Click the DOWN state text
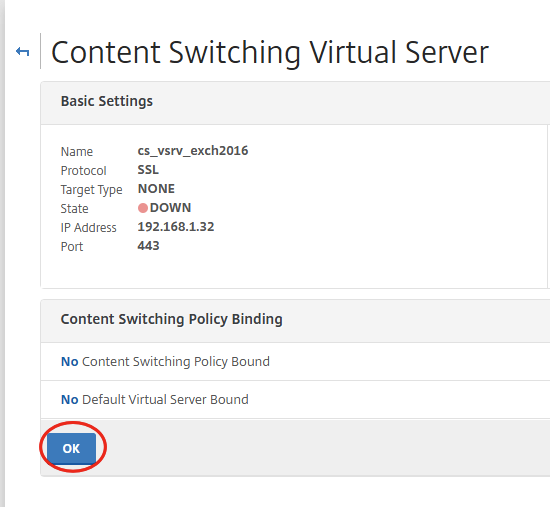Screen dimensions: 550x507 [170, 208]
